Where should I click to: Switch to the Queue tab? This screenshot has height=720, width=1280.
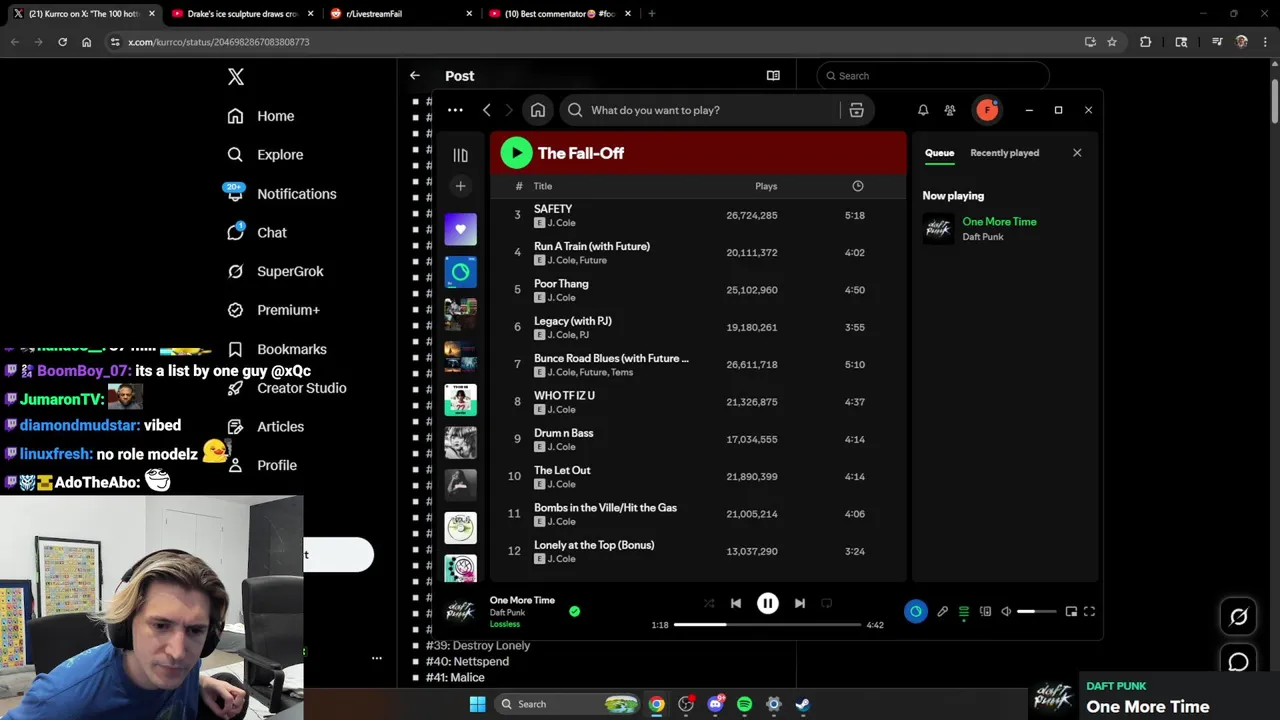(x=939, y=153)
